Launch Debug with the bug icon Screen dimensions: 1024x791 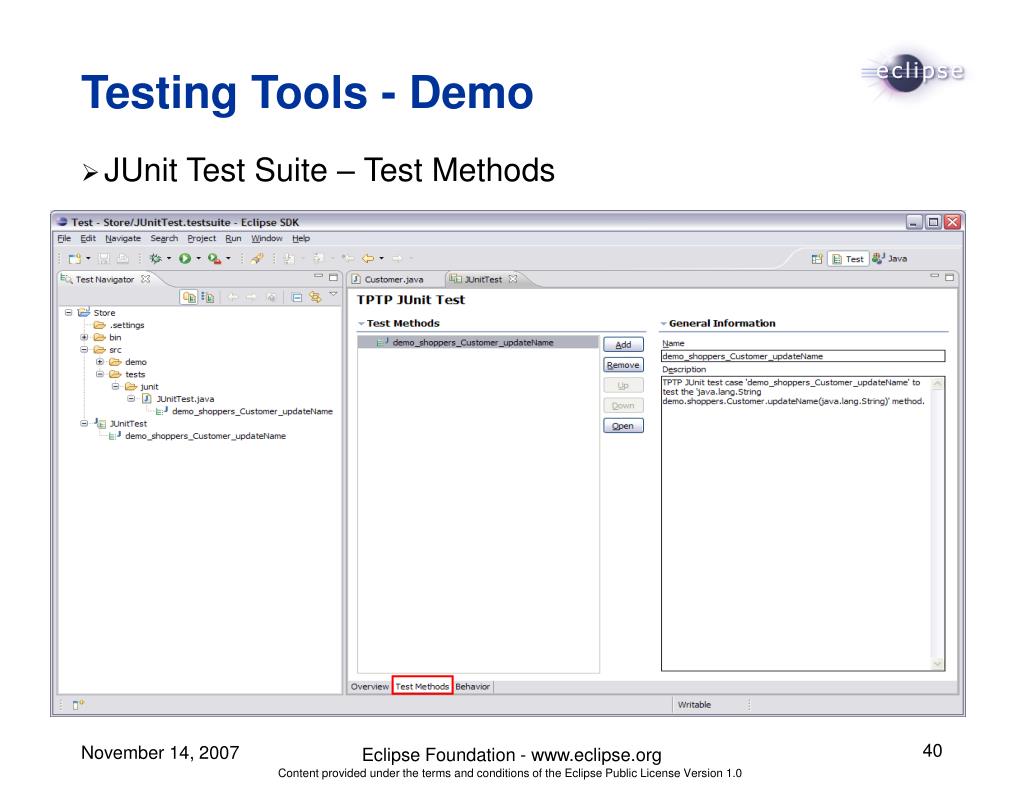tap(155, 259)
